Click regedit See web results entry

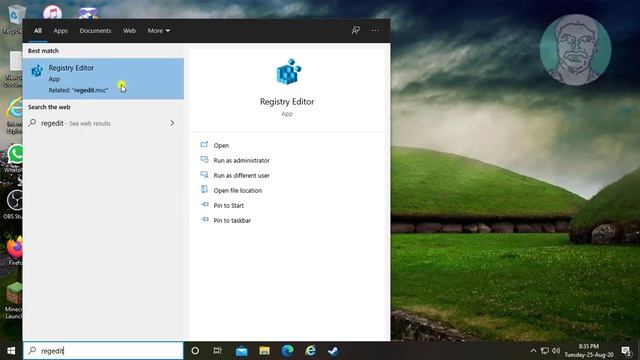103,123
